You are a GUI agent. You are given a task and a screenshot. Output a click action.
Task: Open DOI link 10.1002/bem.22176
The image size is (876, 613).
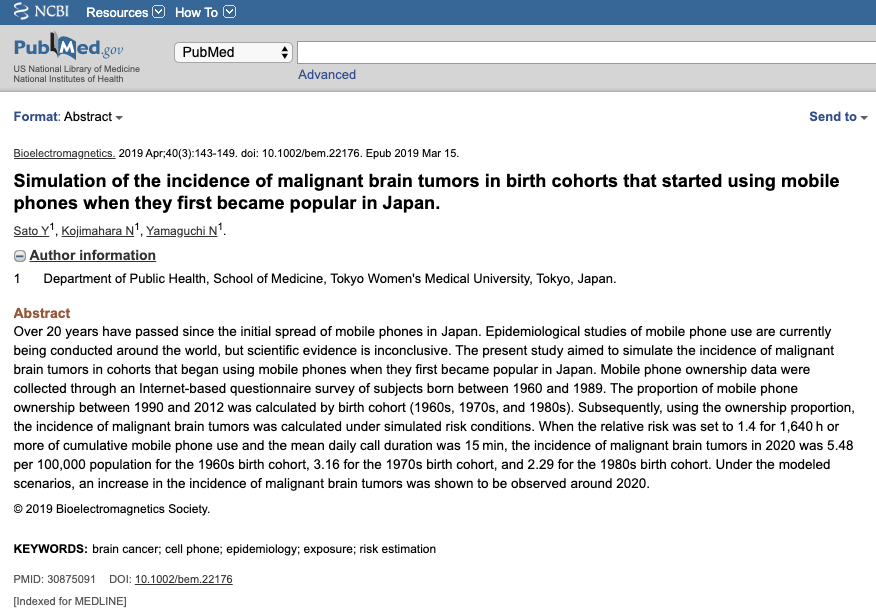[x=184, y=579]
